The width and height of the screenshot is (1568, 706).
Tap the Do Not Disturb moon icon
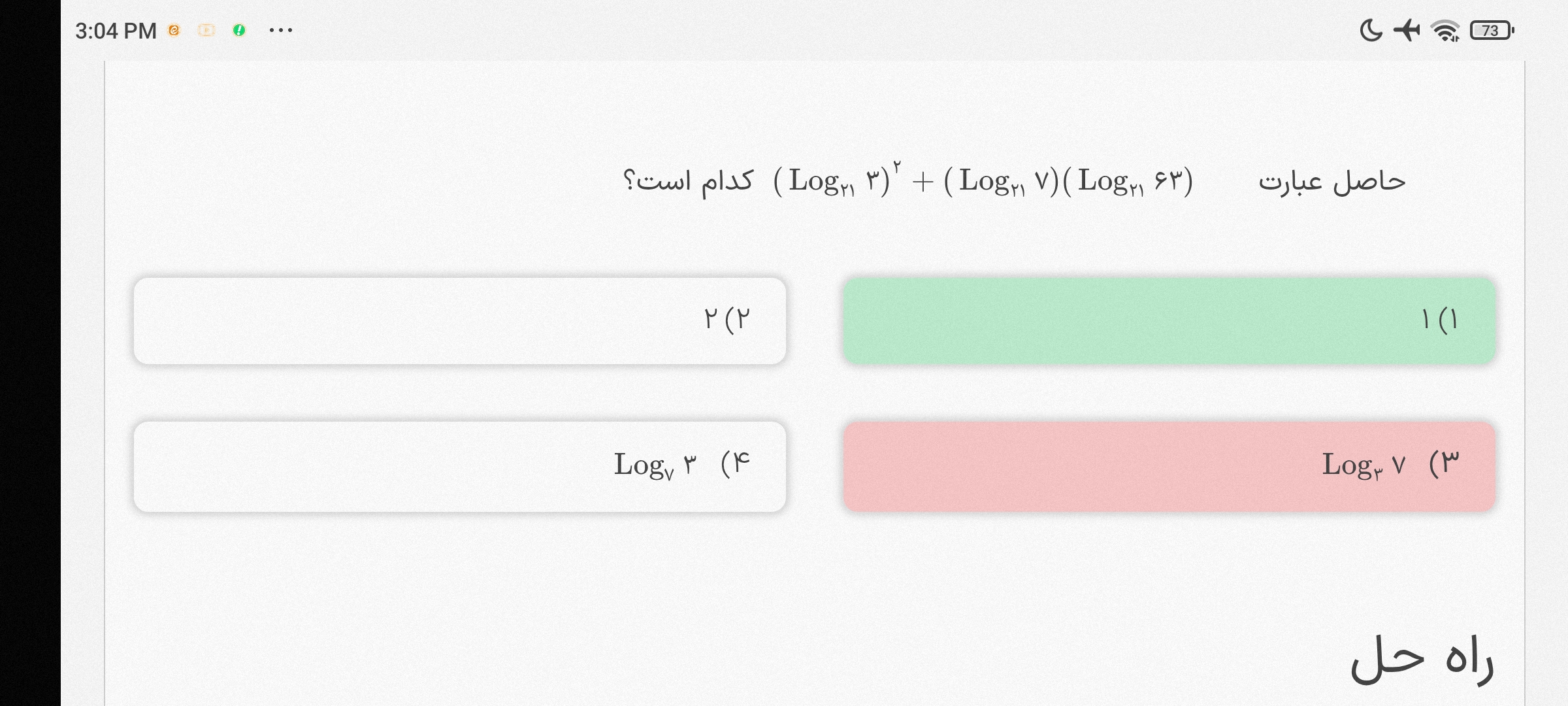[x=1371, y=30]
